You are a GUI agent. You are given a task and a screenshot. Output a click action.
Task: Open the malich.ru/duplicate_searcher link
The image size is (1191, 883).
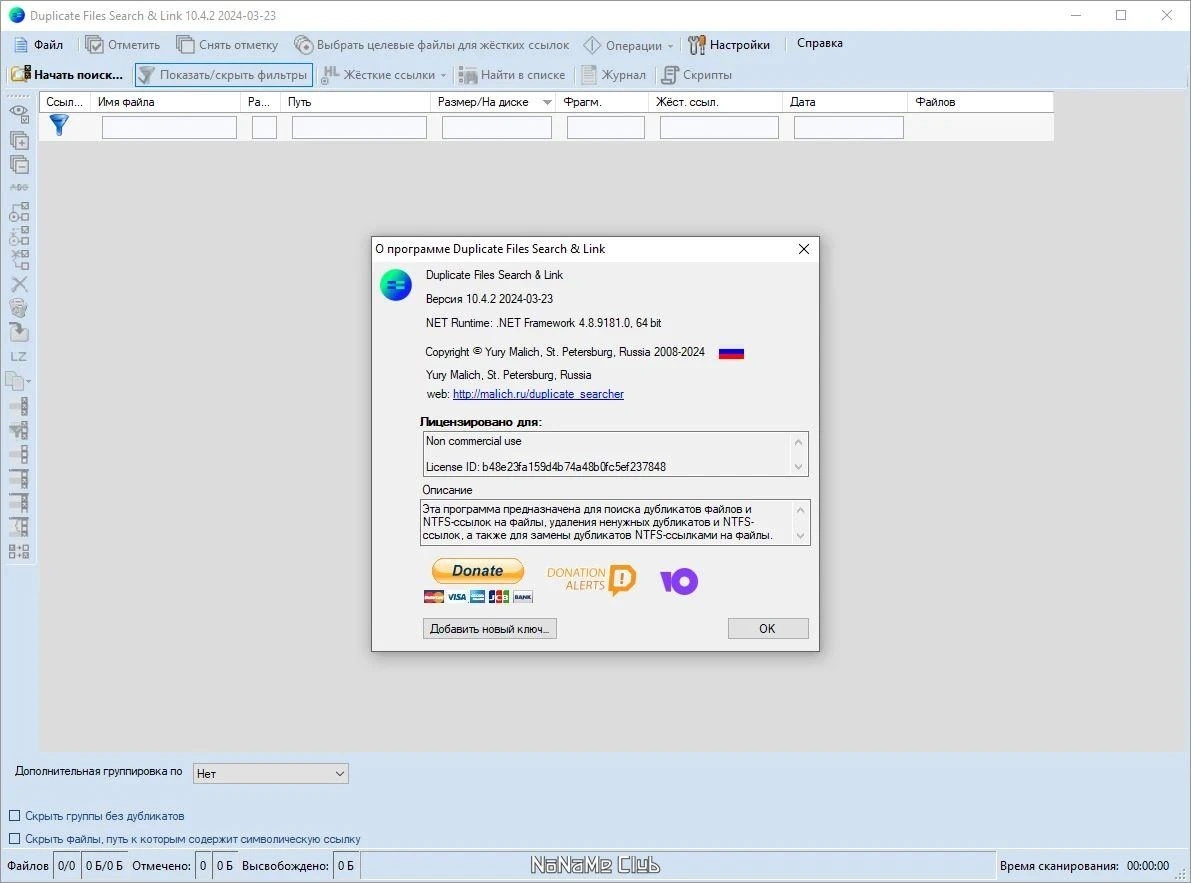539,394
